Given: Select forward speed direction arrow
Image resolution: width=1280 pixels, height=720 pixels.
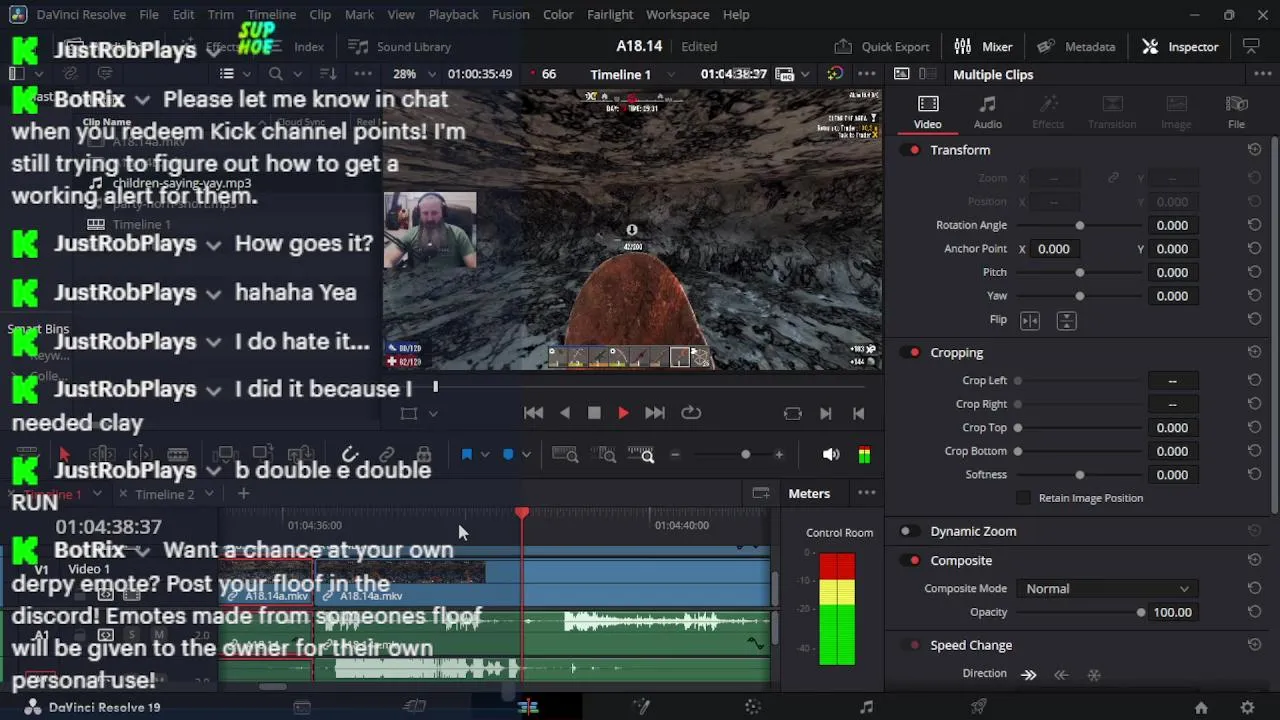Looking at the screenshot, I should click(1028, 675).
